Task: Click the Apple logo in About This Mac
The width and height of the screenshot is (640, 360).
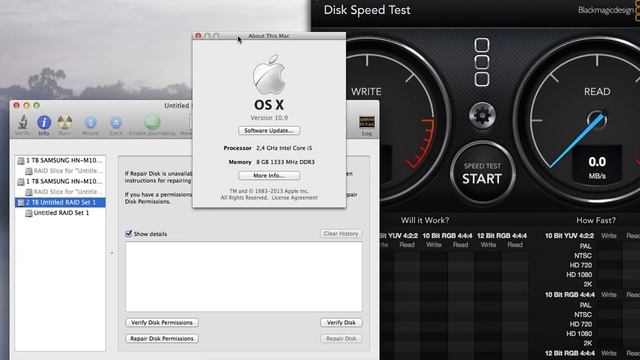Action: (x=269, y=75)
